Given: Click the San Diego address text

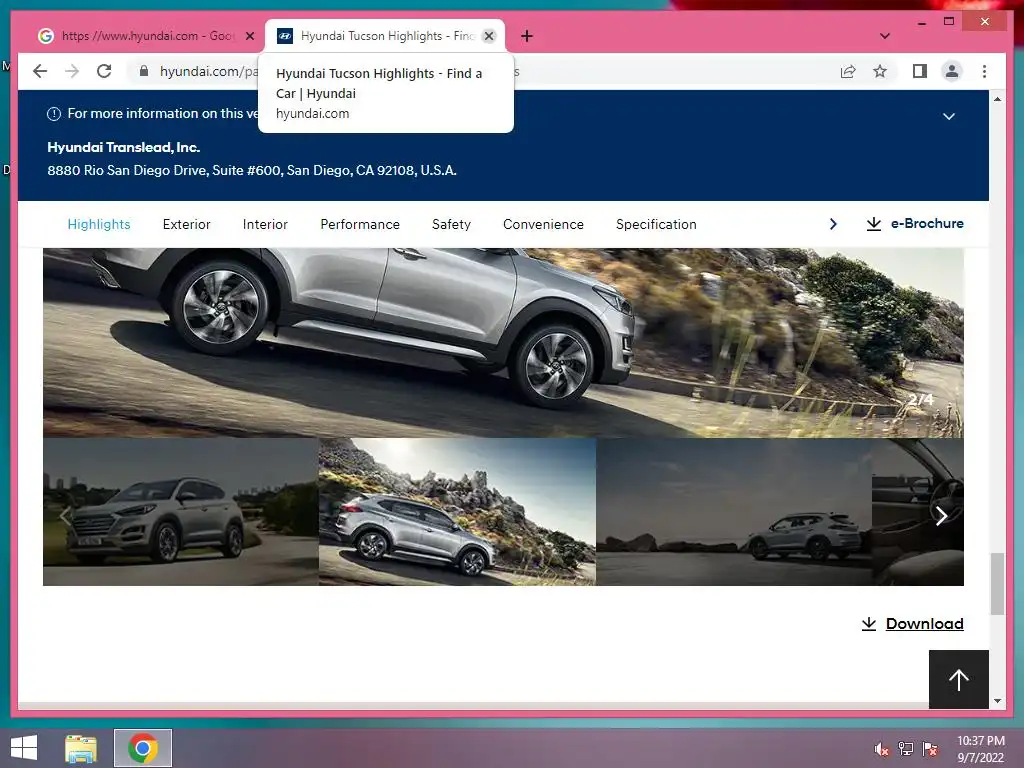Looking at the screenshot, I should coord(252,170).
